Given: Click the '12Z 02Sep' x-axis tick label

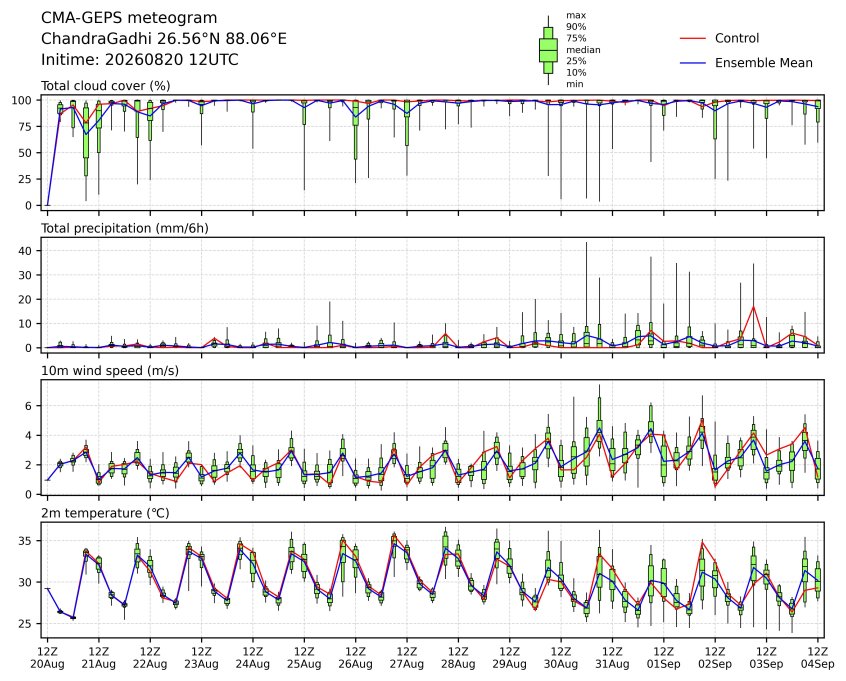Looking at the screenshot, I should point(715,658).
